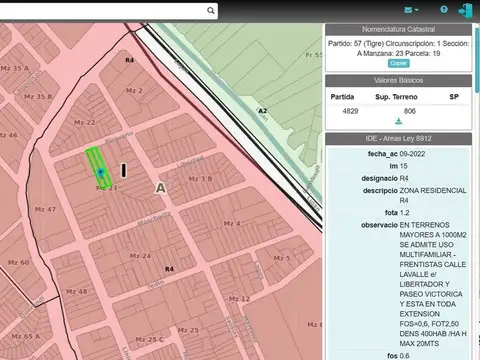Click the Sup. Terreno value 806

409,111
